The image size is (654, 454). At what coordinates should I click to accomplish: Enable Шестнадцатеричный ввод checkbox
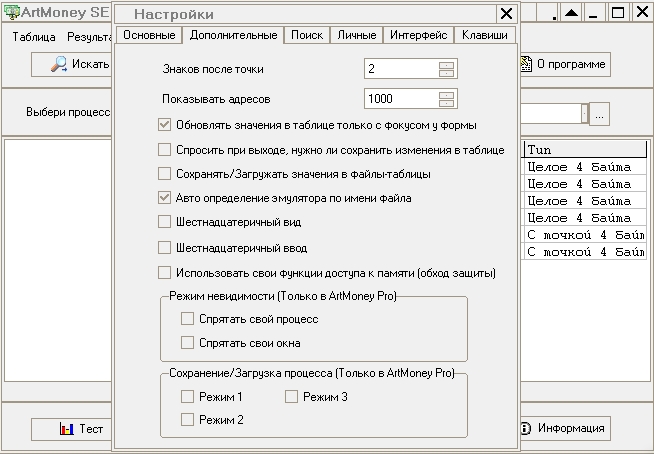(164, 248)
